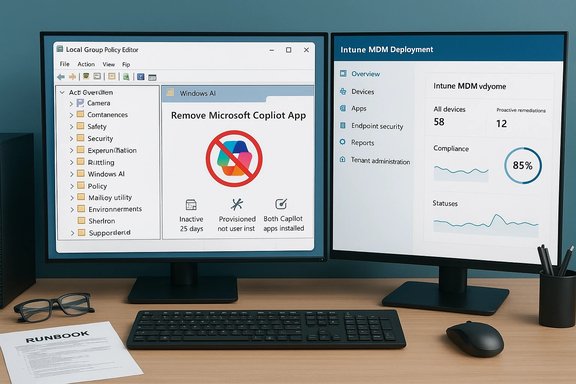Expand the Windows AI folder node
576x384 pixels.
[x=72, y=175]
